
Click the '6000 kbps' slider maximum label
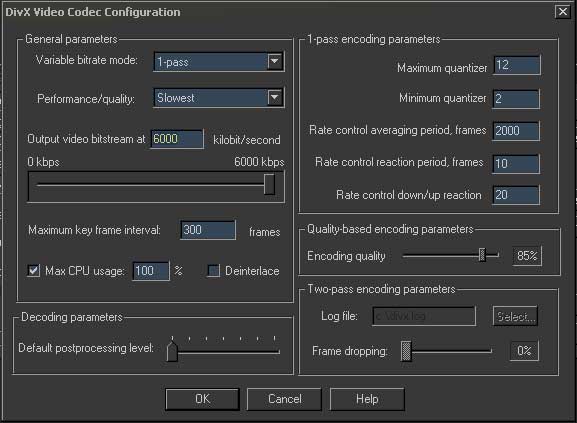pos(259,162)
